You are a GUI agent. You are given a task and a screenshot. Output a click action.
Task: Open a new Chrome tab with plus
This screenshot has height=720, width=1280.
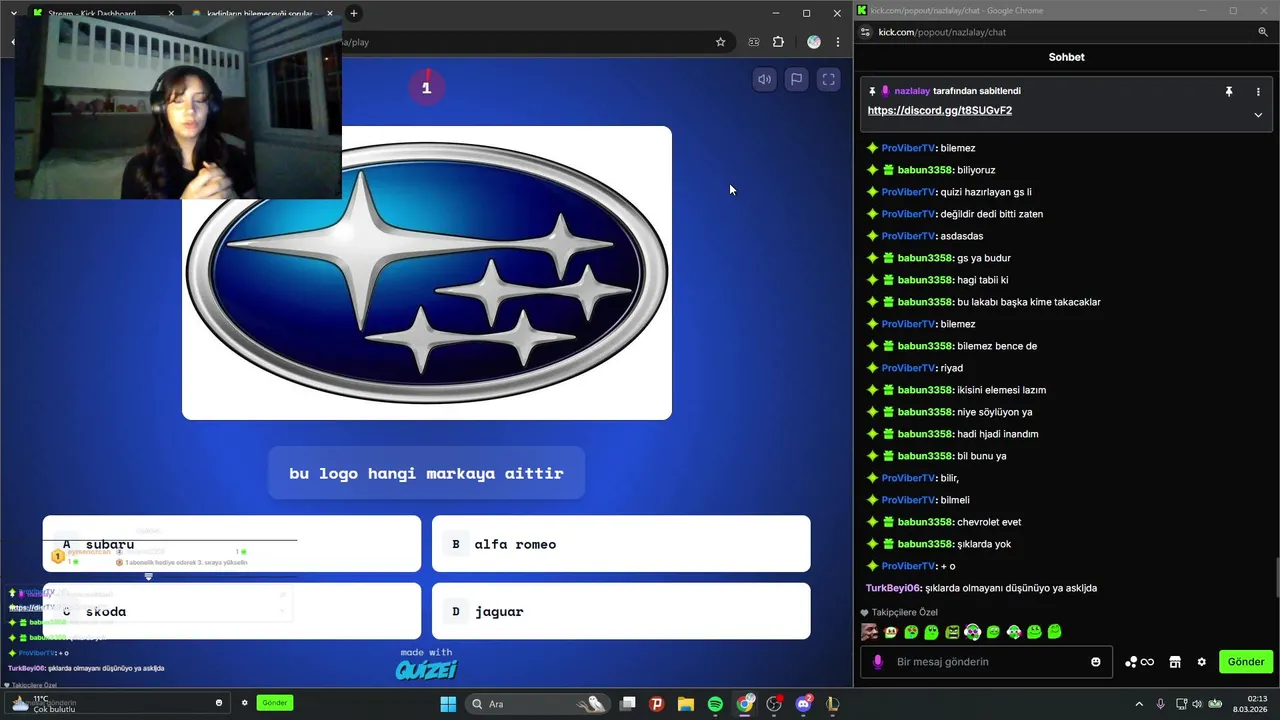354,14
